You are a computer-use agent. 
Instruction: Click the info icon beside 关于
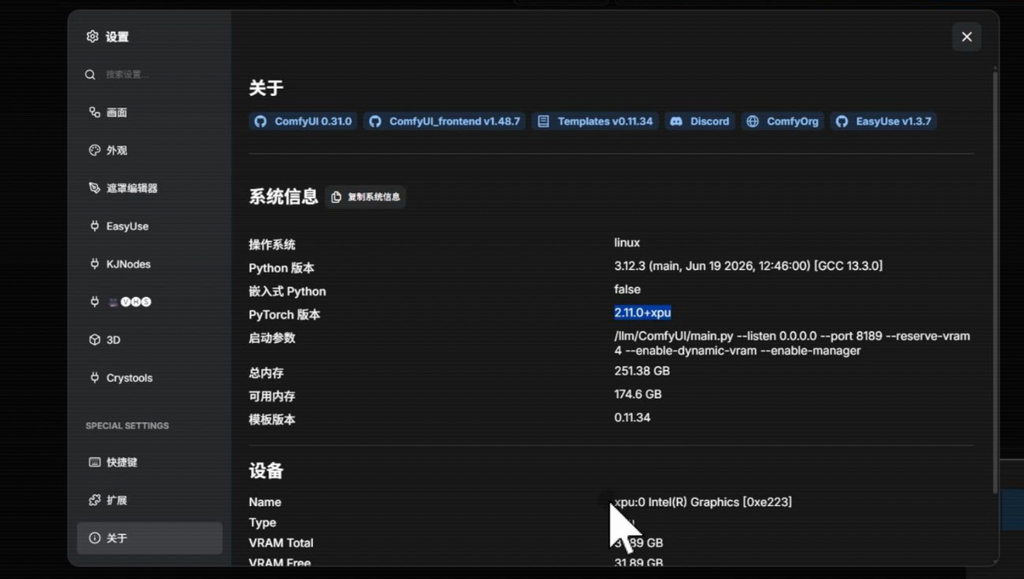(x=95, y=538)
